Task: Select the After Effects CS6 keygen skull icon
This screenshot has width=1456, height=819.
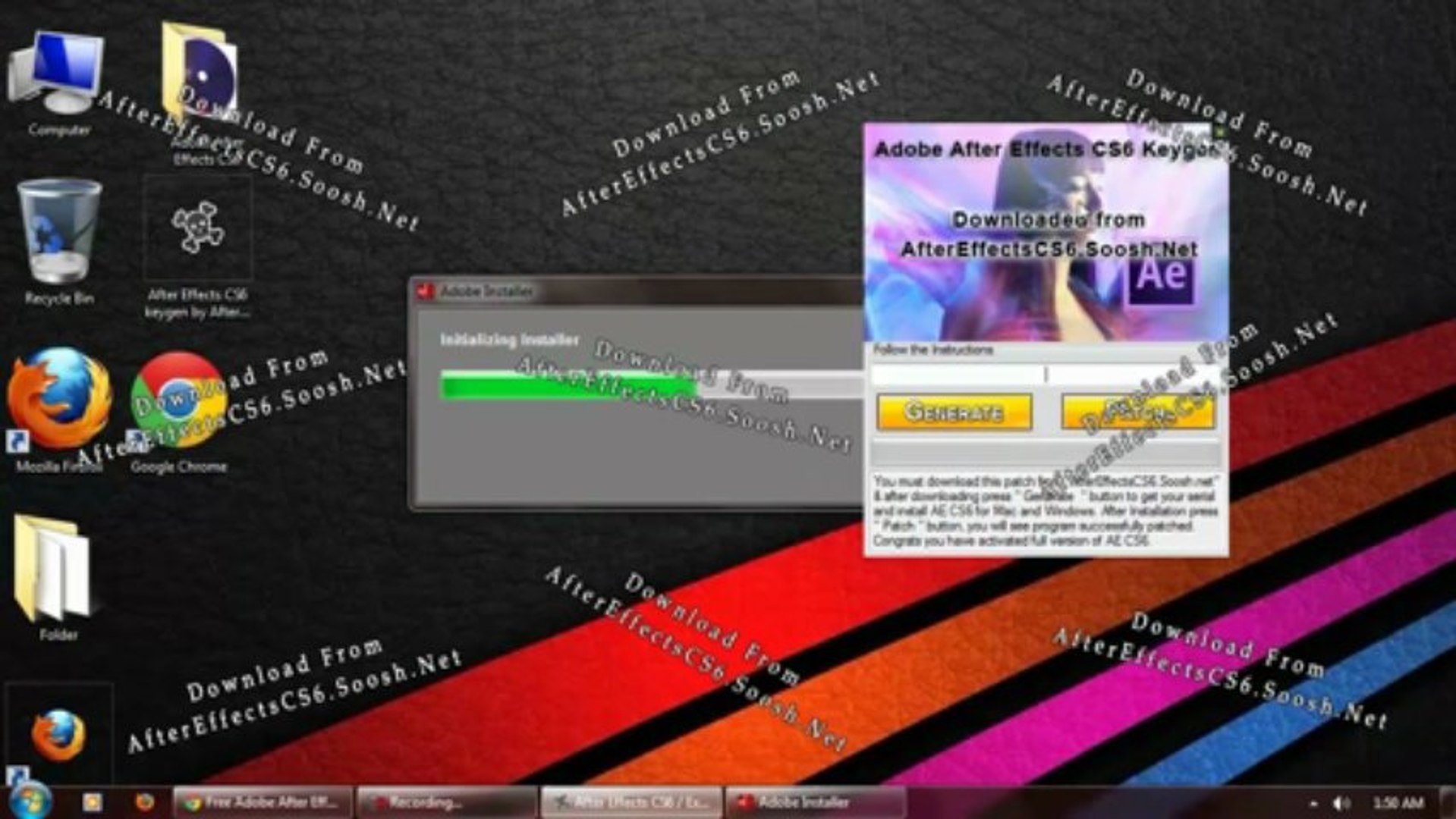Action: coord(197,227)
